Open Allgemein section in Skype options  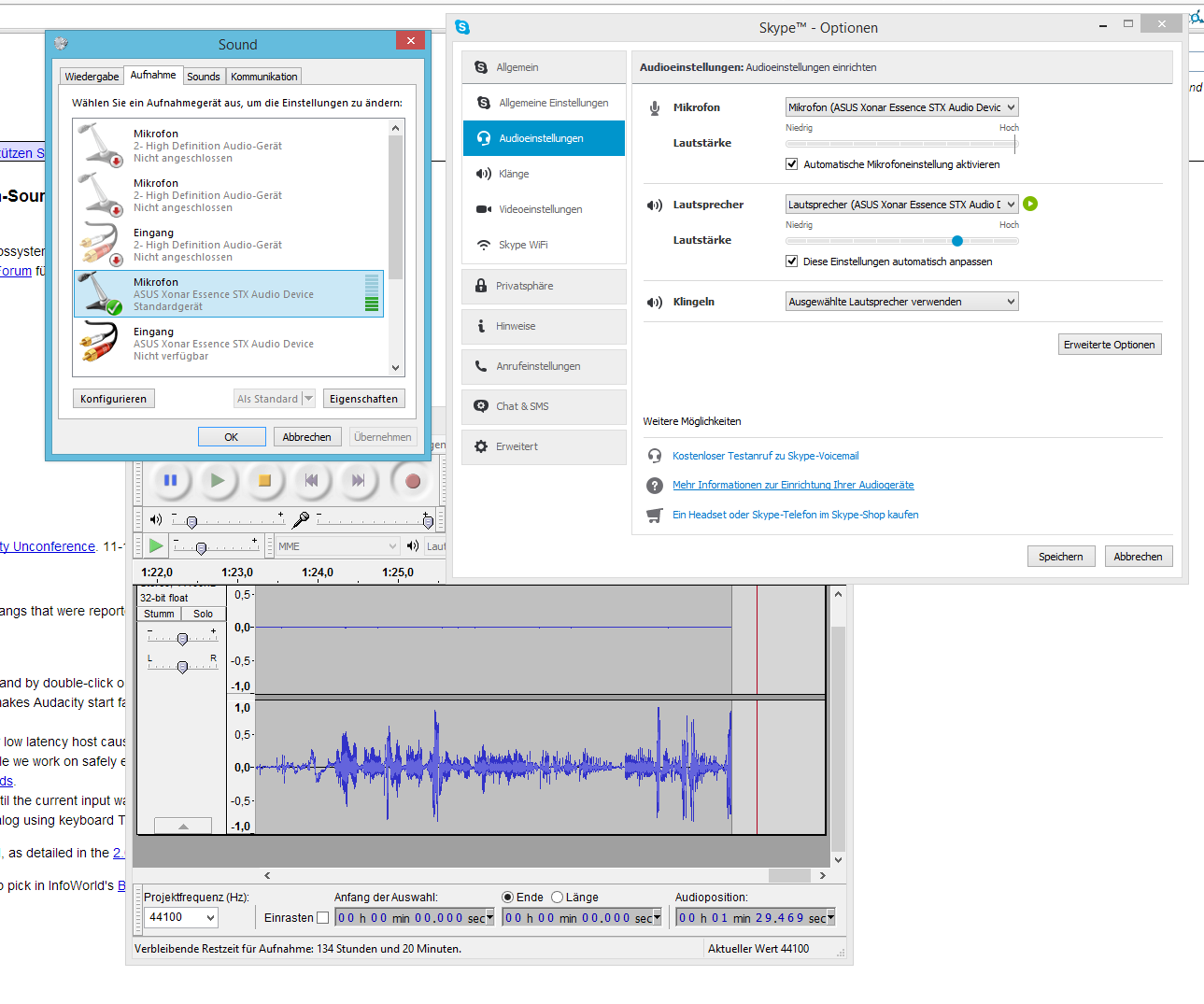coord(545,67)
